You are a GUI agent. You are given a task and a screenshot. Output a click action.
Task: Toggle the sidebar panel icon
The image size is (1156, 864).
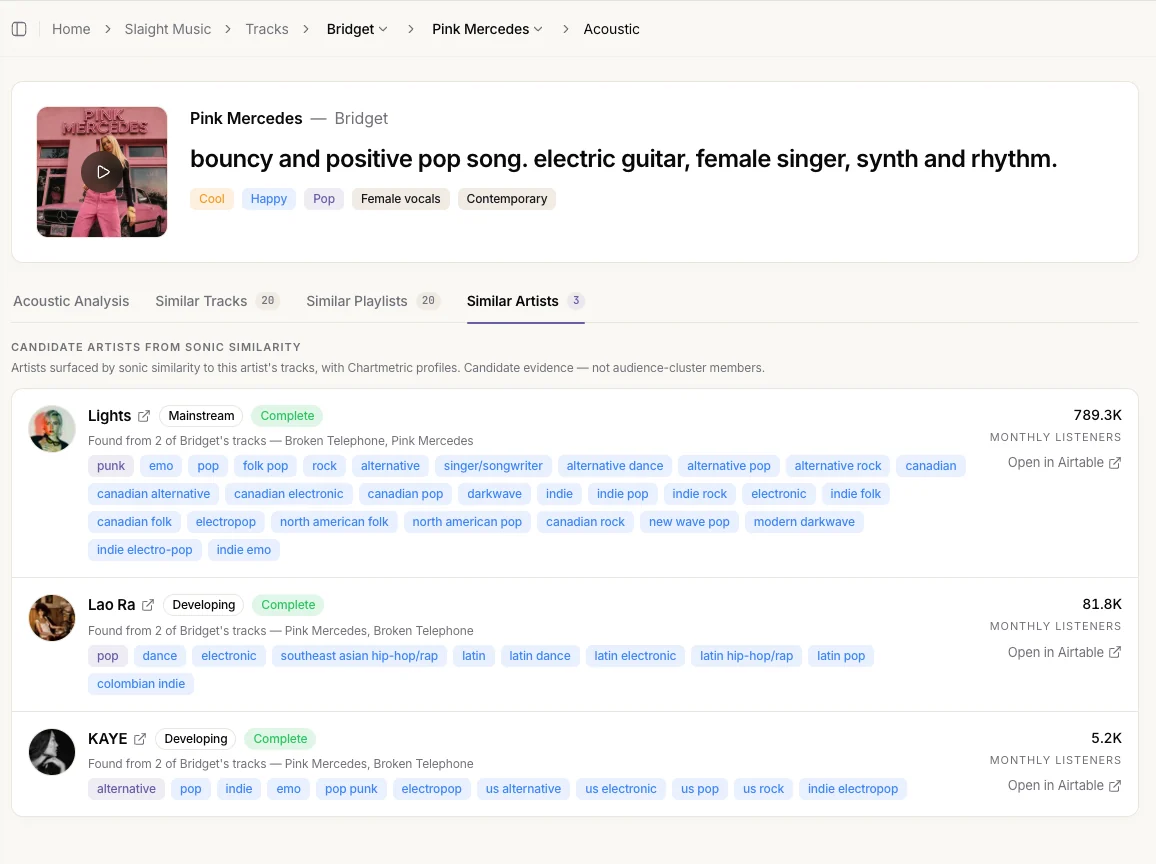tap(19, 29)
